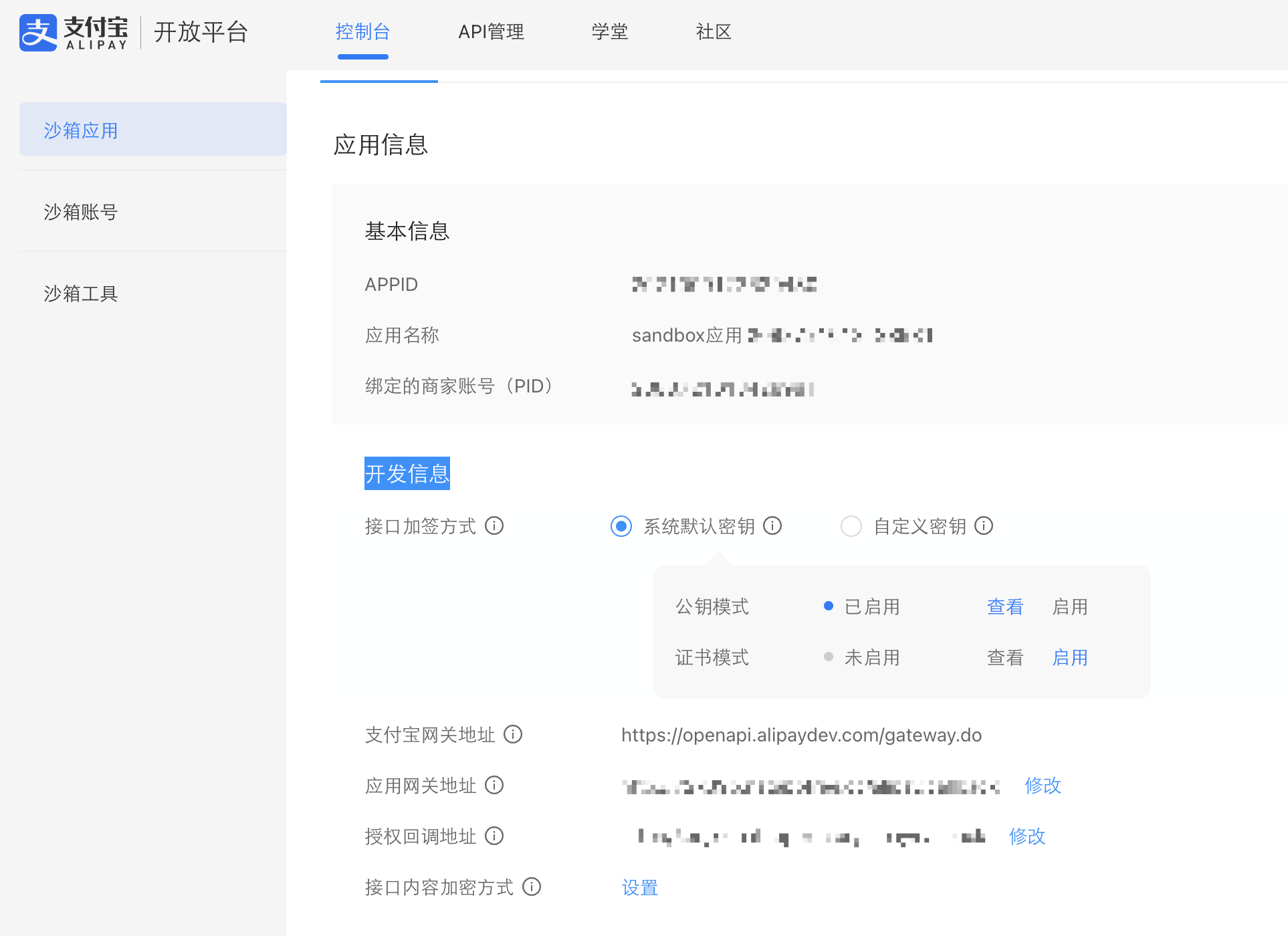Click the 绑定的商家账号（PID）label
1288x936 pixels.
(x=459, y=386)
